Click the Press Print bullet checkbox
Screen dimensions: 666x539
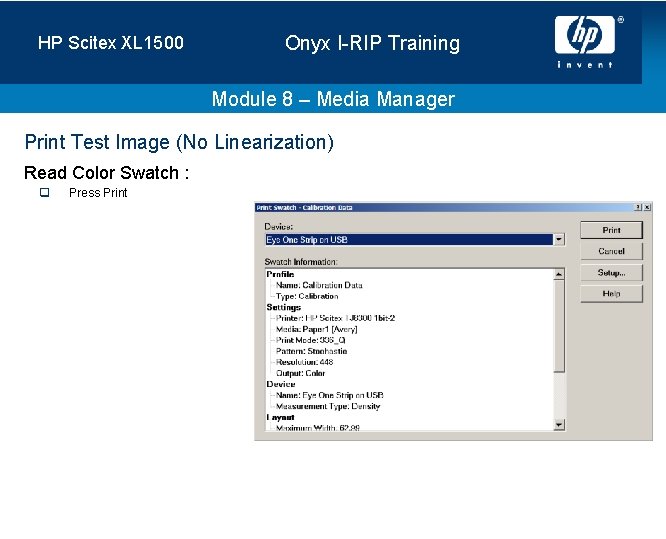pyautogui.click(x=45, y=192)
